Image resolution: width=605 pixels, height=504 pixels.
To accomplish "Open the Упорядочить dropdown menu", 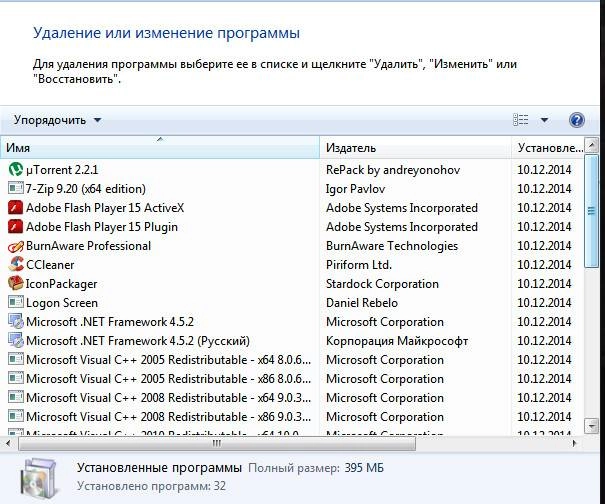I will click(x=57, y=120).
